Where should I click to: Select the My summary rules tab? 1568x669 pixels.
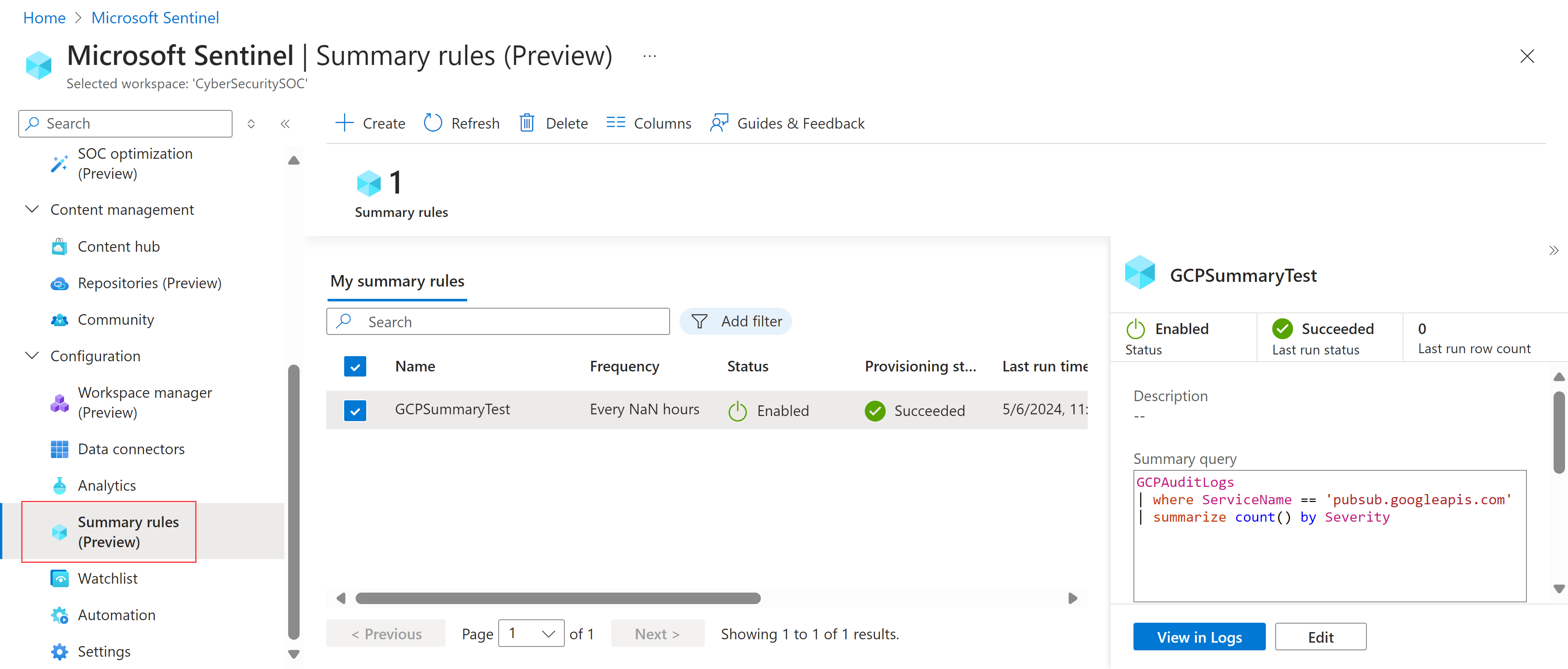398,280
